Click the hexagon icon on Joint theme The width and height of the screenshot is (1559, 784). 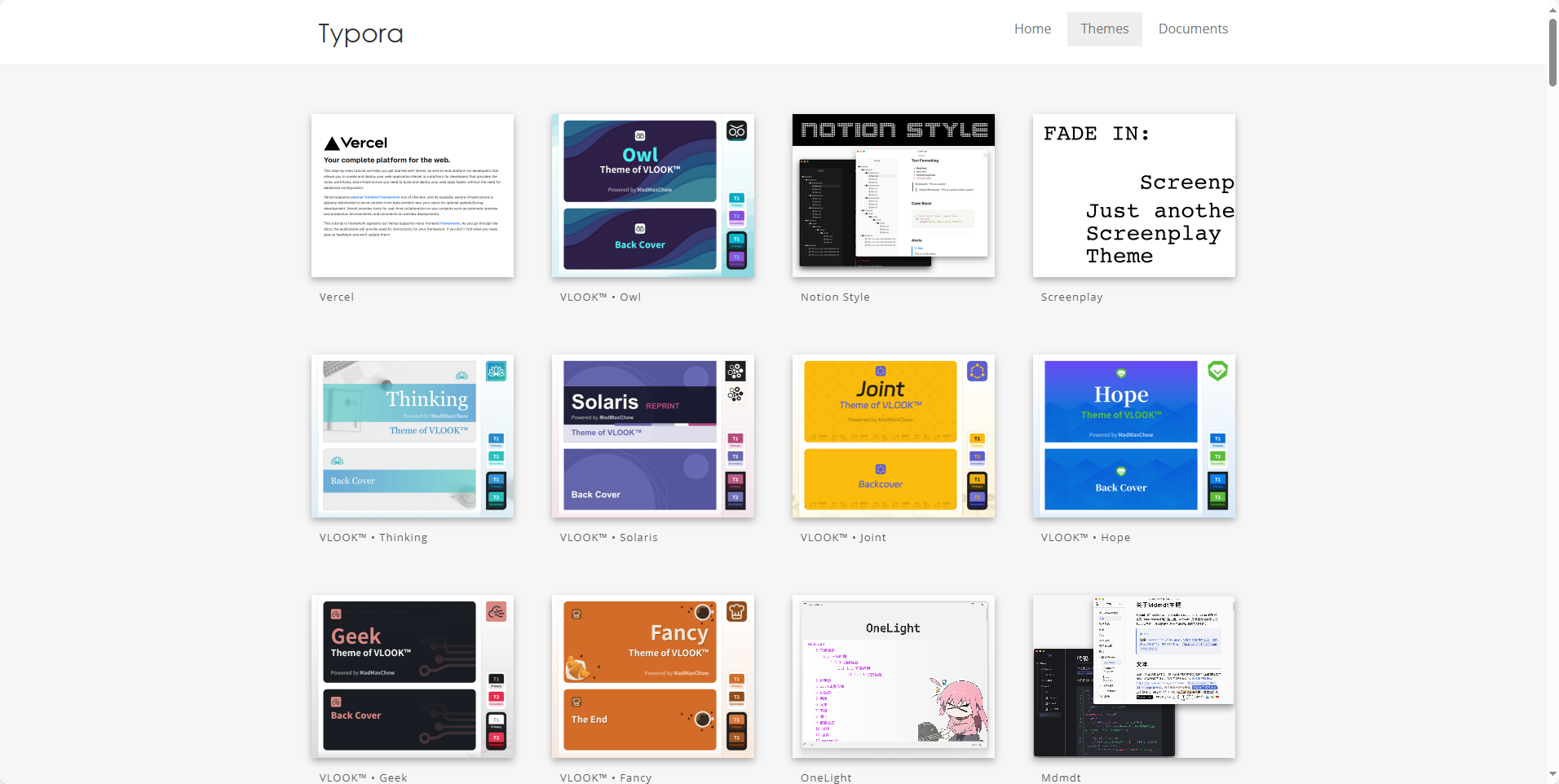click(977, 372)
